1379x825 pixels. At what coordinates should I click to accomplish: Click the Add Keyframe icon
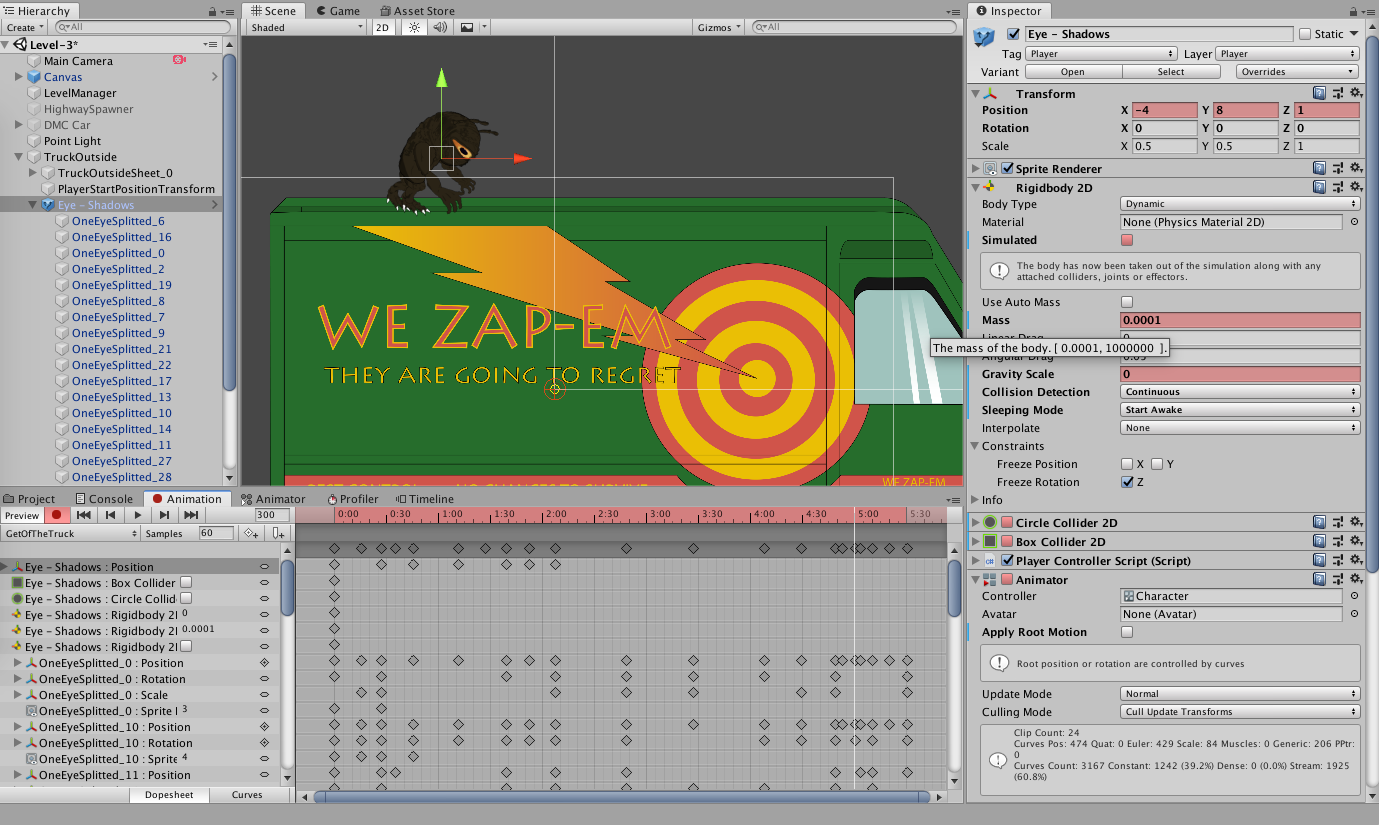[252, 534]
